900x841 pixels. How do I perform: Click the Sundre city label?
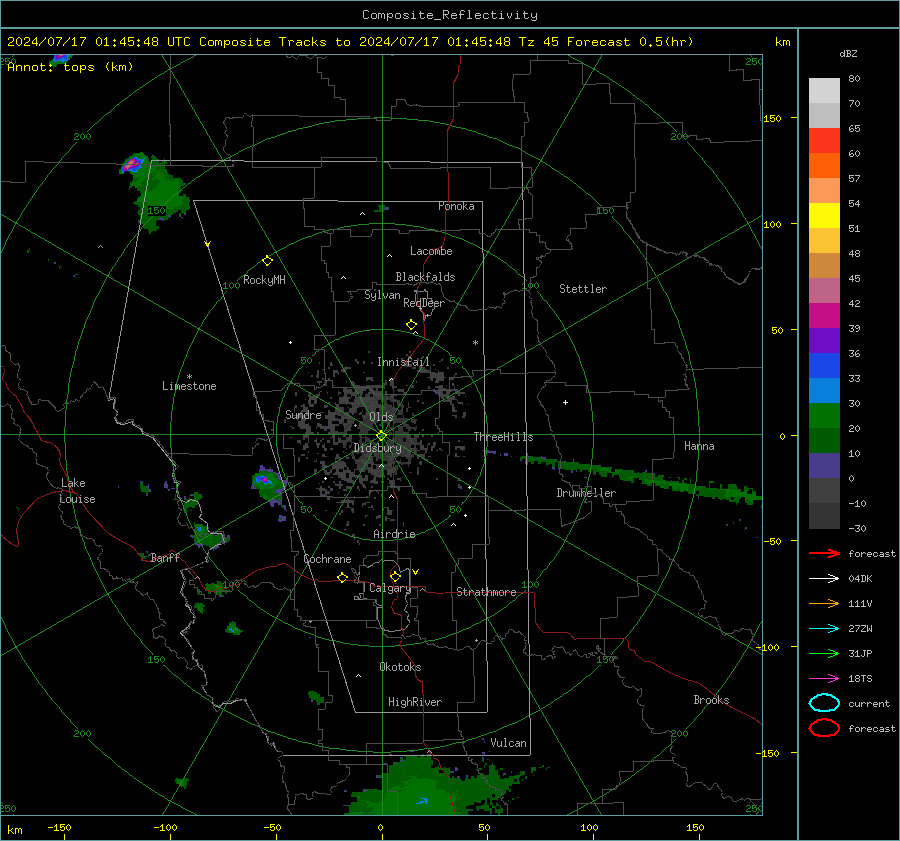click(x=303, y=415)
